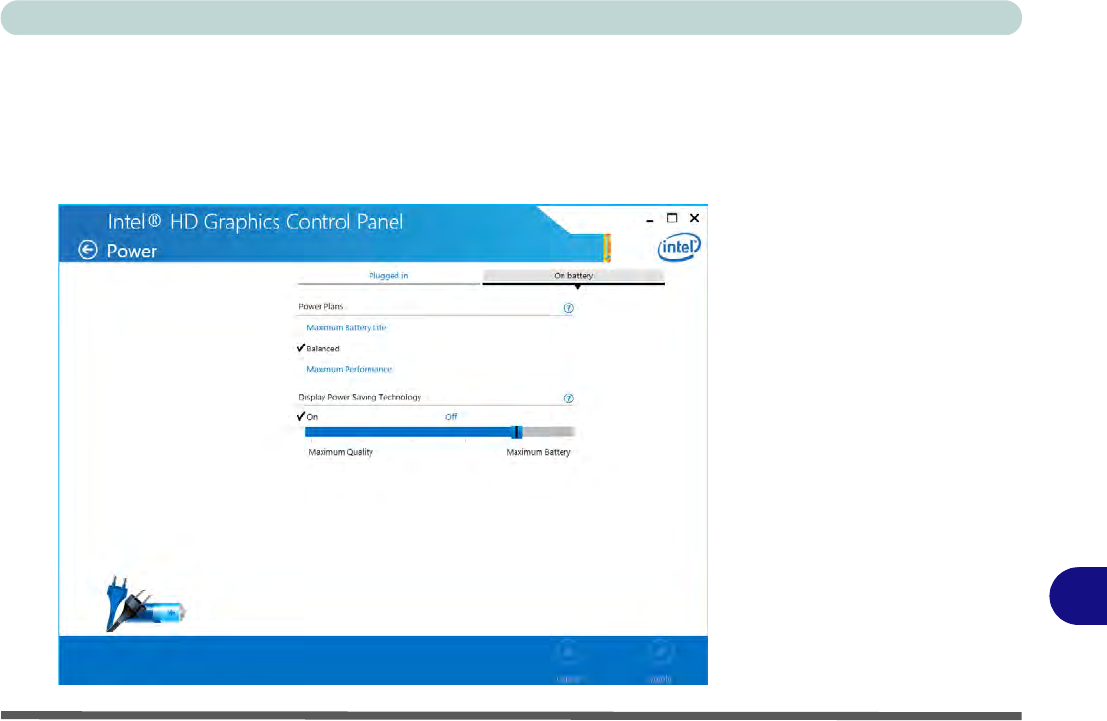This screenshot has height=721, width=1107.
Task: Open help for Display Power Saving Technology
Action: [x=568, y=398]
